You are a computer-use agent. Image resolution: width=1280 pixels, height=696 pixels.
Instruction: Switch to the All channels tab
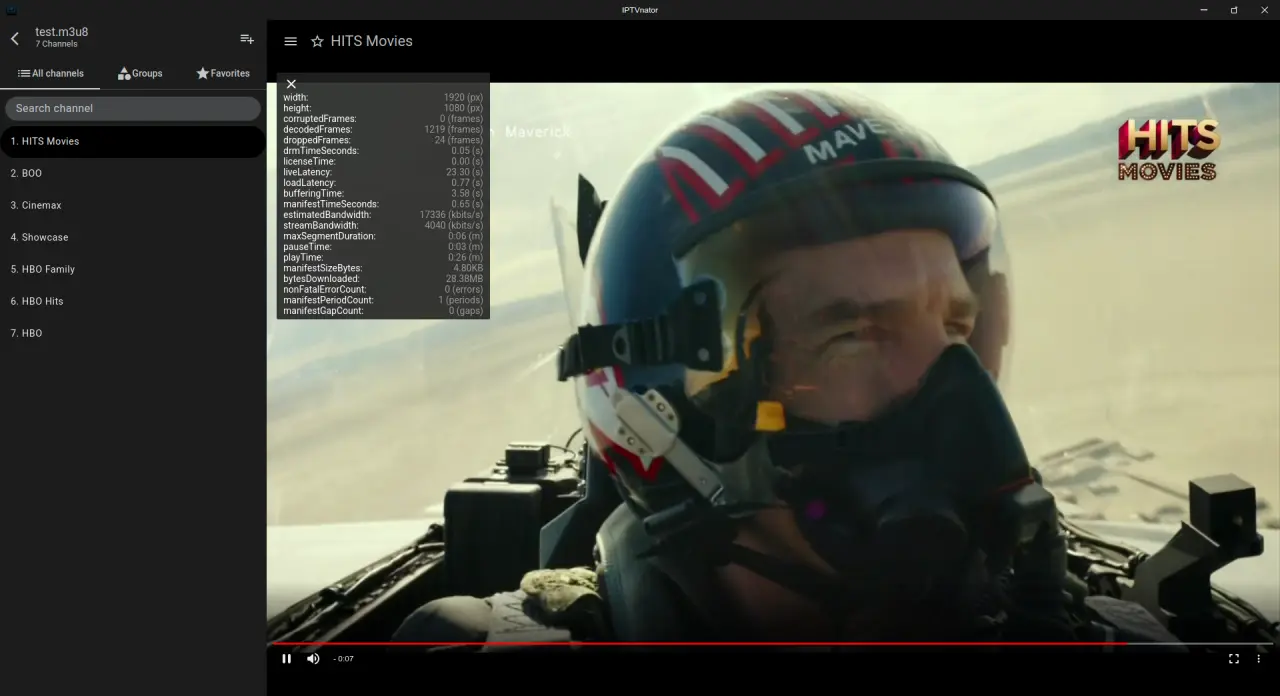click(50, 73)
